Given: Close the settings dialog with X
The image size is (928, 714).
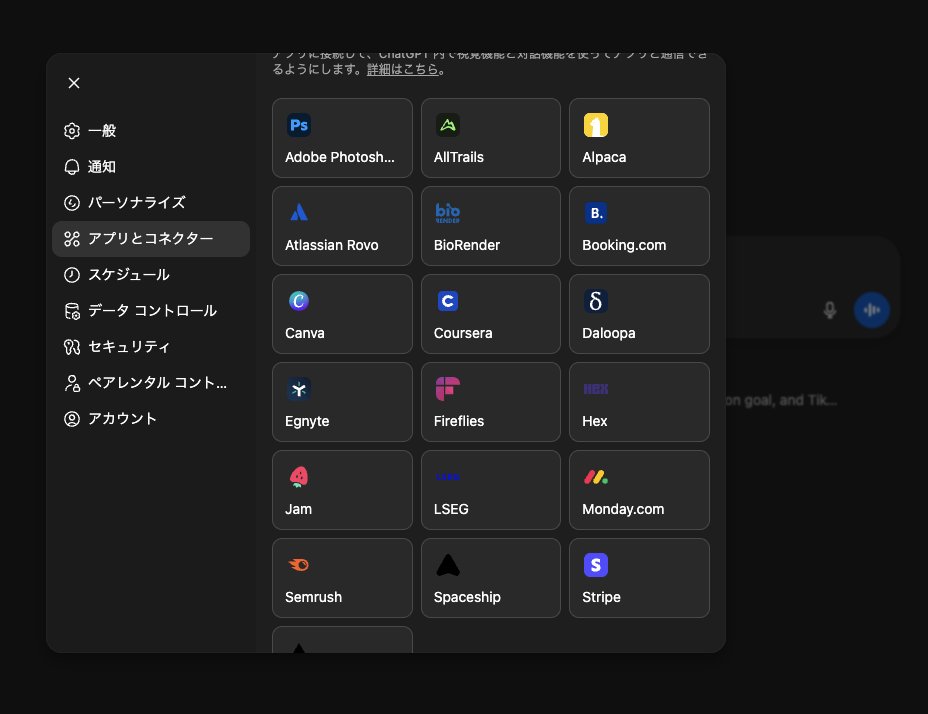Looking at the screenshot, I should pyautogui.click(x=74, y=83).
